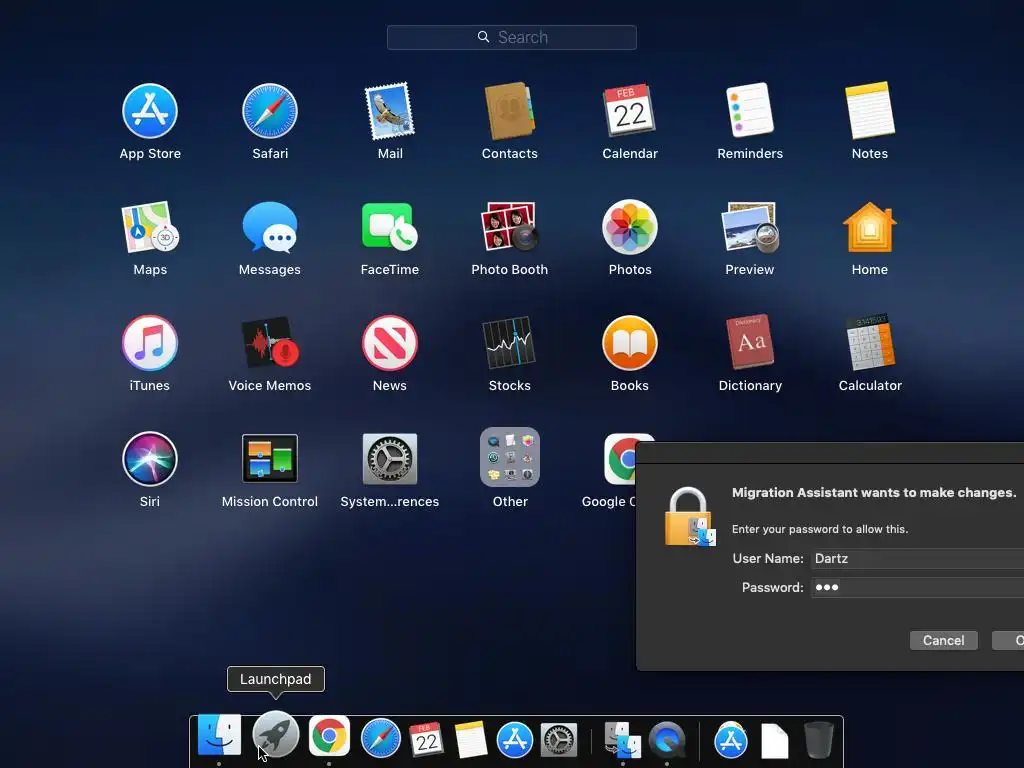
Task: Launch Safari from the Dock
Action: (381, 739)
